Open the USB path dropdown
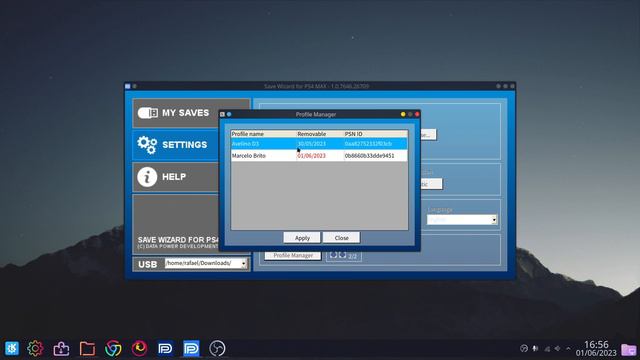 (244, 264)
